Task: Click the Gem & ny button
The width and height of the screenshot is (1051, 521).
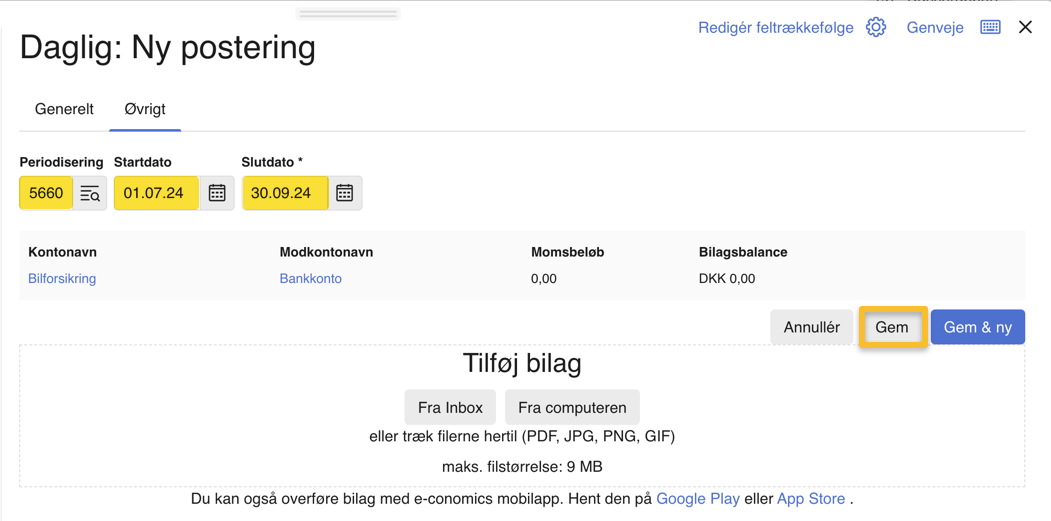Action: [x=977, y=327]
